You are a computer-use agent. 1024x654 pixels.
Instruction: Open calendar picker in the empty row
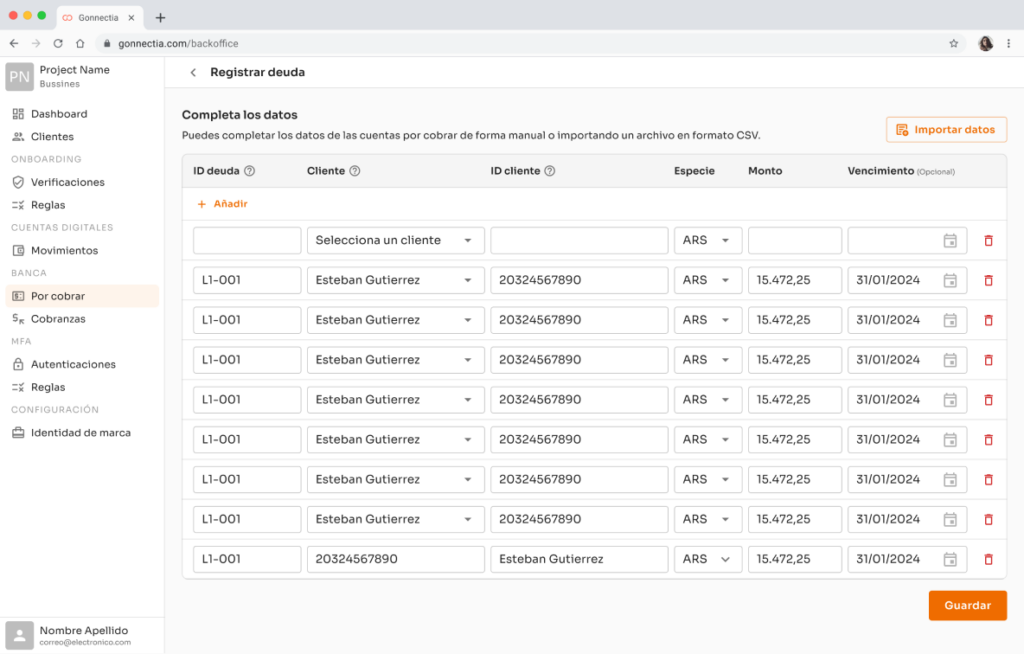[950, 240]
